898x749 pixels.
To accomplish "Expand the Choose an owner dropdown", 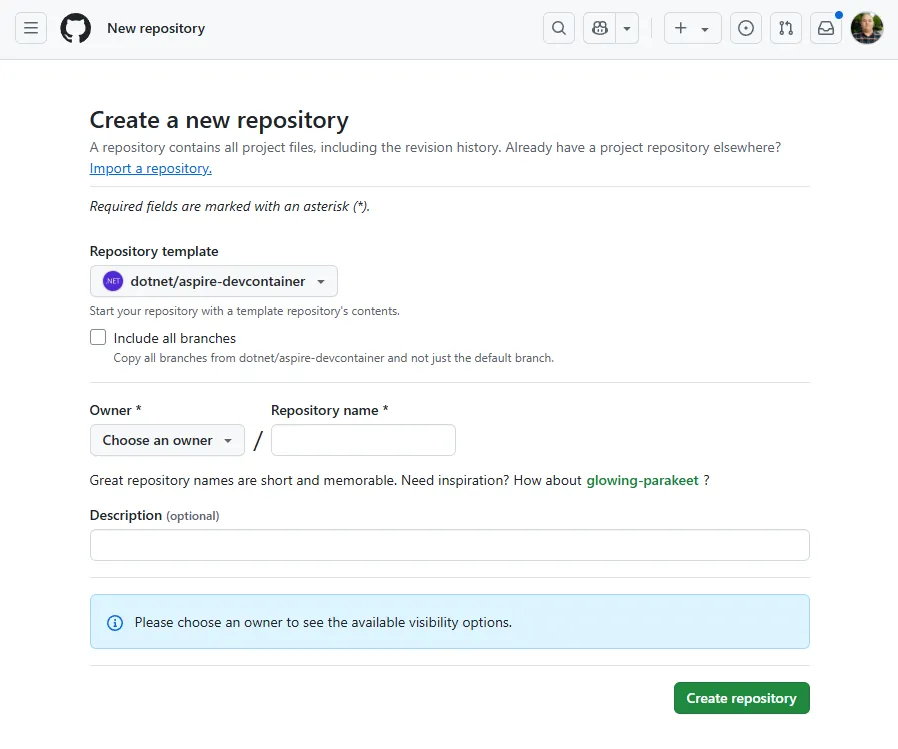I will pos(166,440).
